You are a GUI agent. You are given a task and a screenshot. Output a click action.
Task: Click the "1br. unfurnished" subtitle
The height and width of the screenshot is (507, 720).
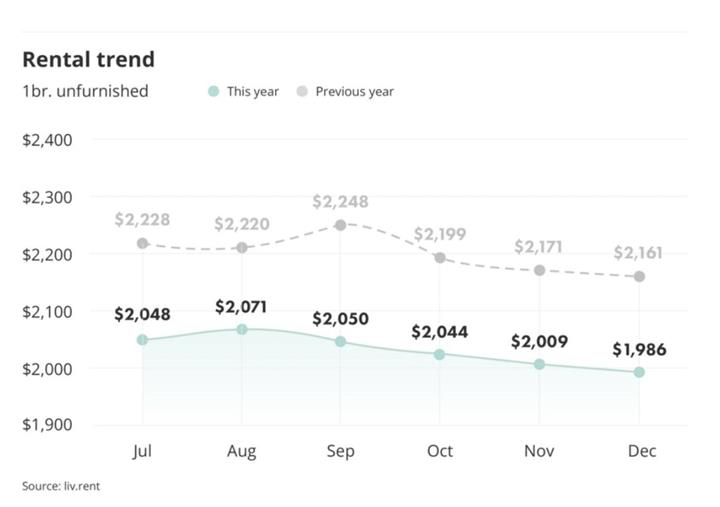pyautogui.click(x=85, y=91)
